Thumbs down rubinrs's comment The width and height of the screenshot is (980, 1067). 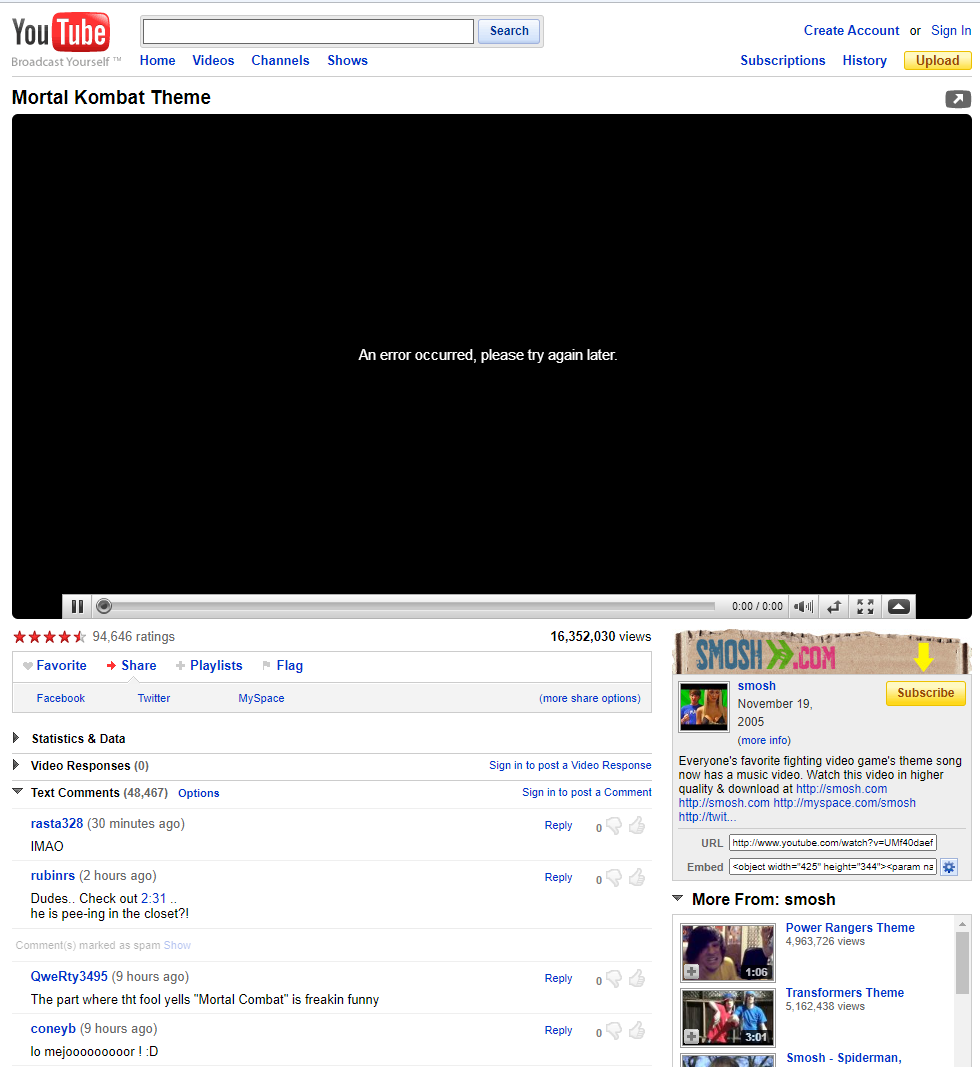click(614, 877)
